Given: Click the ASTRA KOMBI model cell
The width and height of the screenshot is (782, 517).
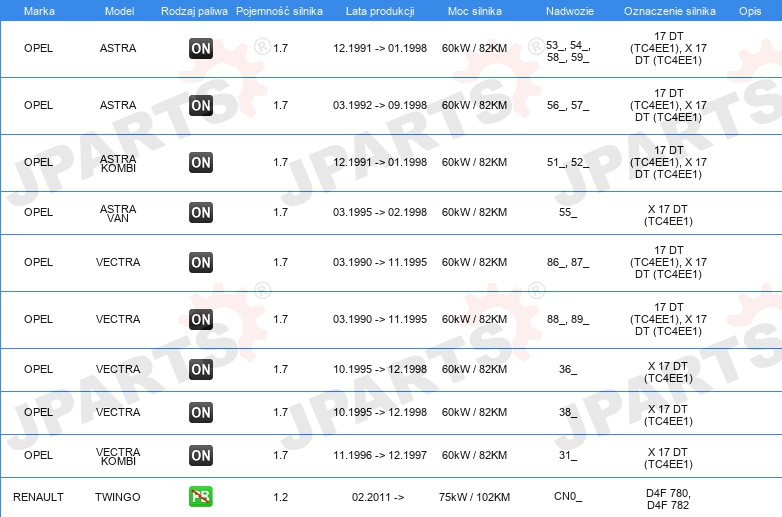Looking at the screenshot, I should coord(118,163).
